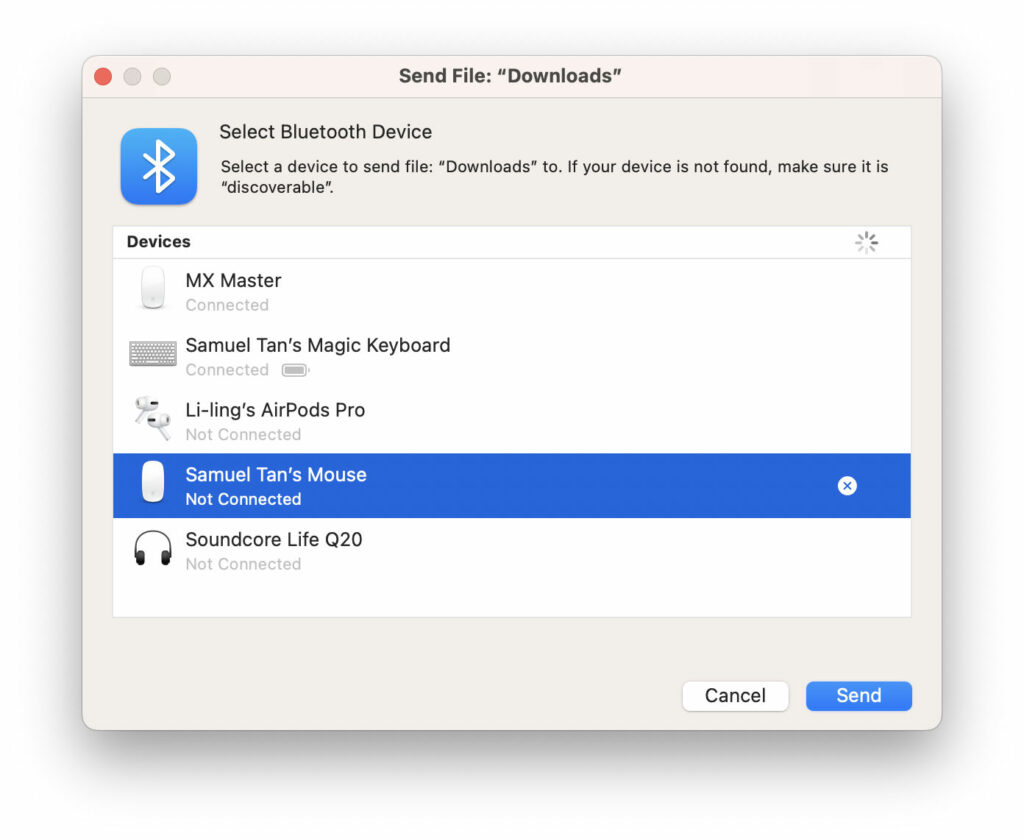
Task: Click the Soundcore headphones icon
Action: tap(152, 548)
